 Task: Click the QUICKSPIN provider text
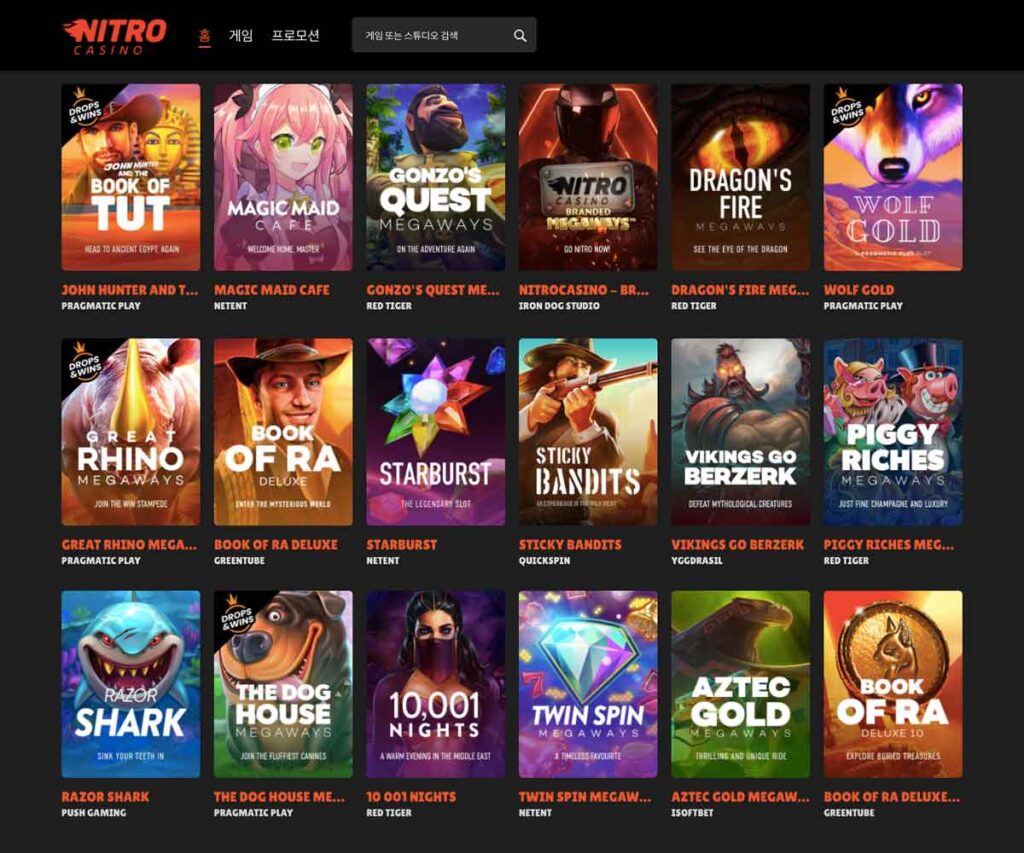(x=544, y=560)
